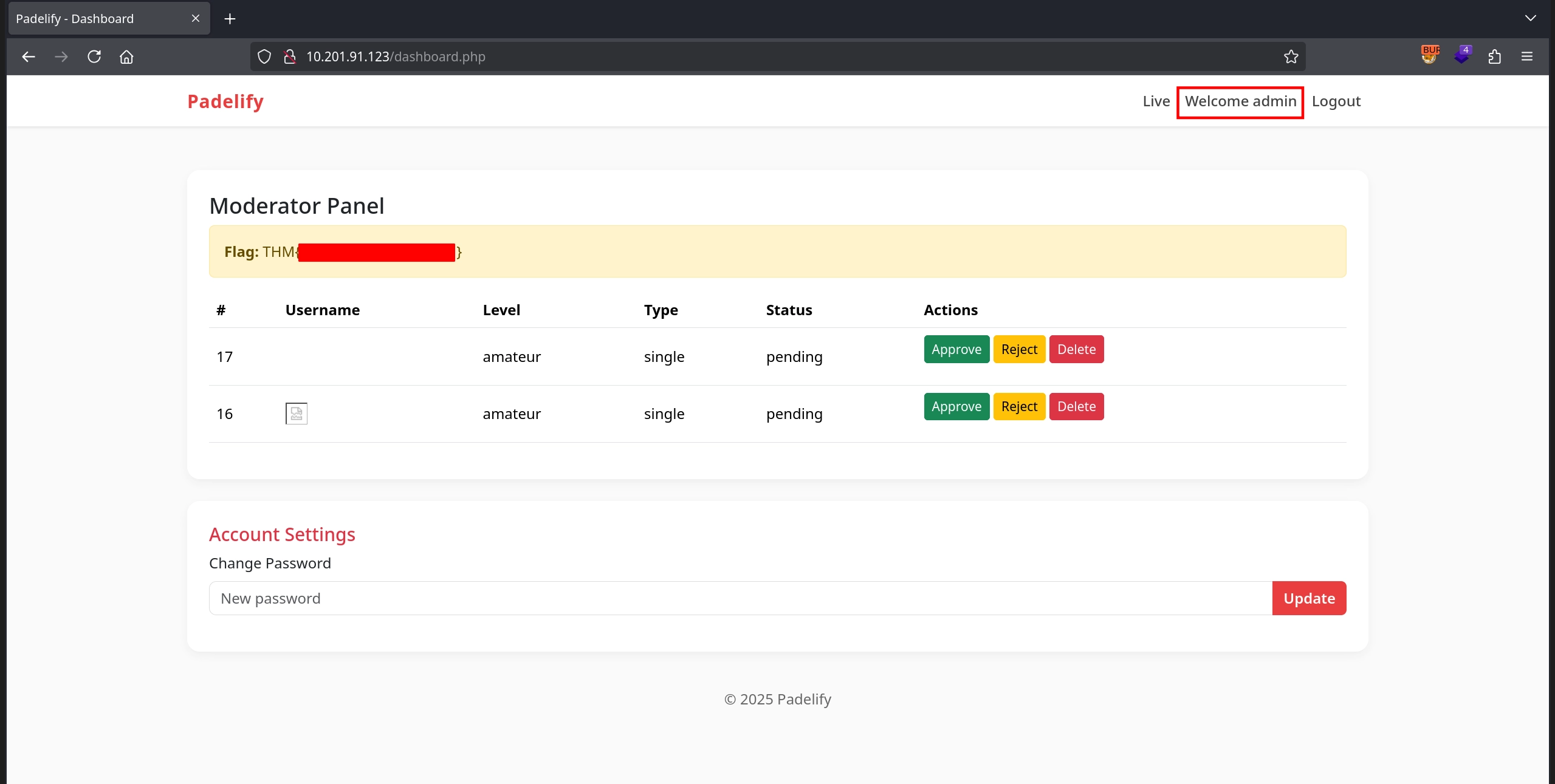Click the browser back arrow
Image resolution: width=1555 pixels, height=784 pixels.
(x=29, y=57)
